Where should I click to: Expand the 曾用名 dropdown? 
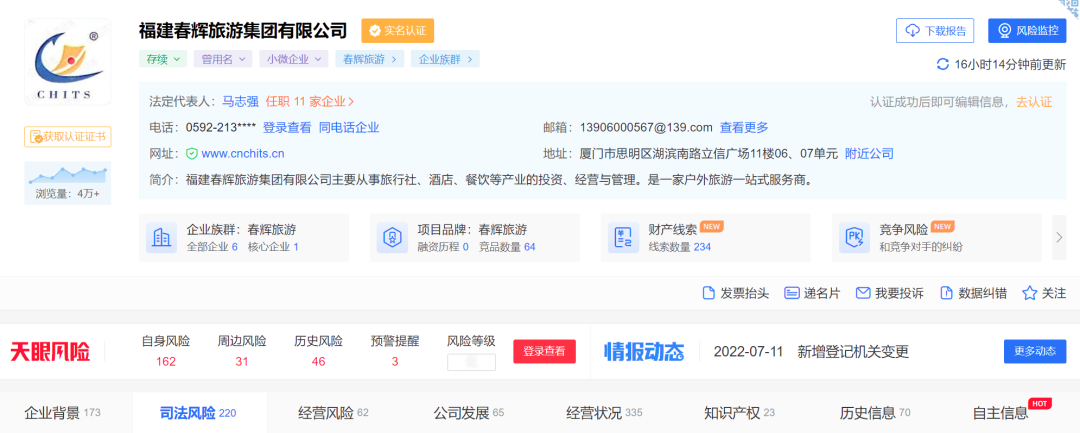coord(222,59)
